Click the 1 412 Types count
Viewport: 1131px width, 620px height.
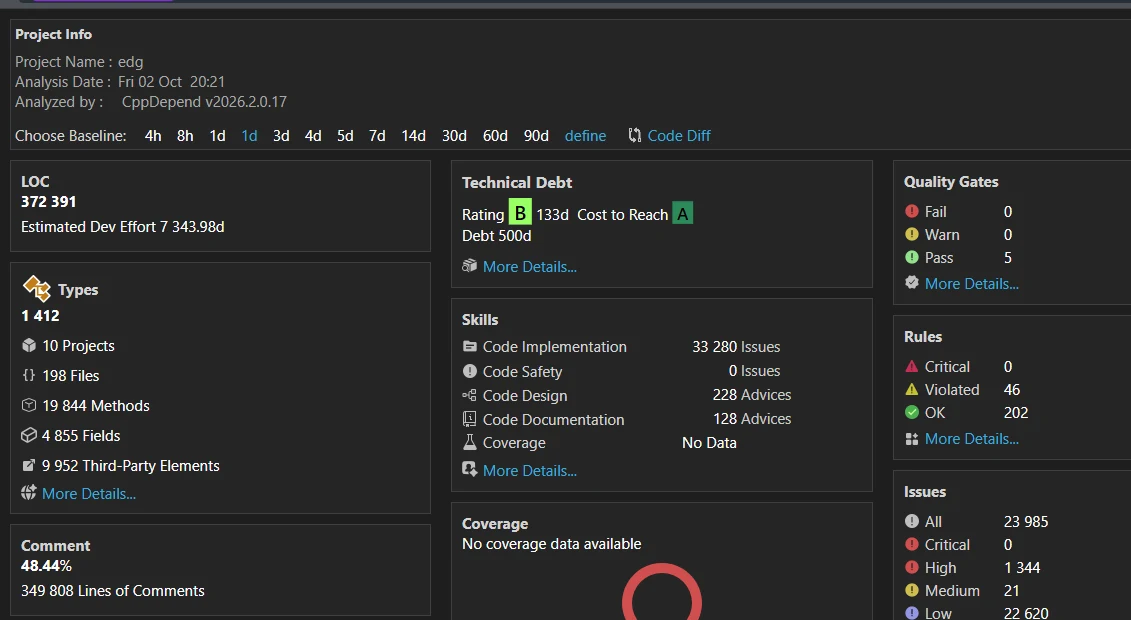click(x=40, y=316)
